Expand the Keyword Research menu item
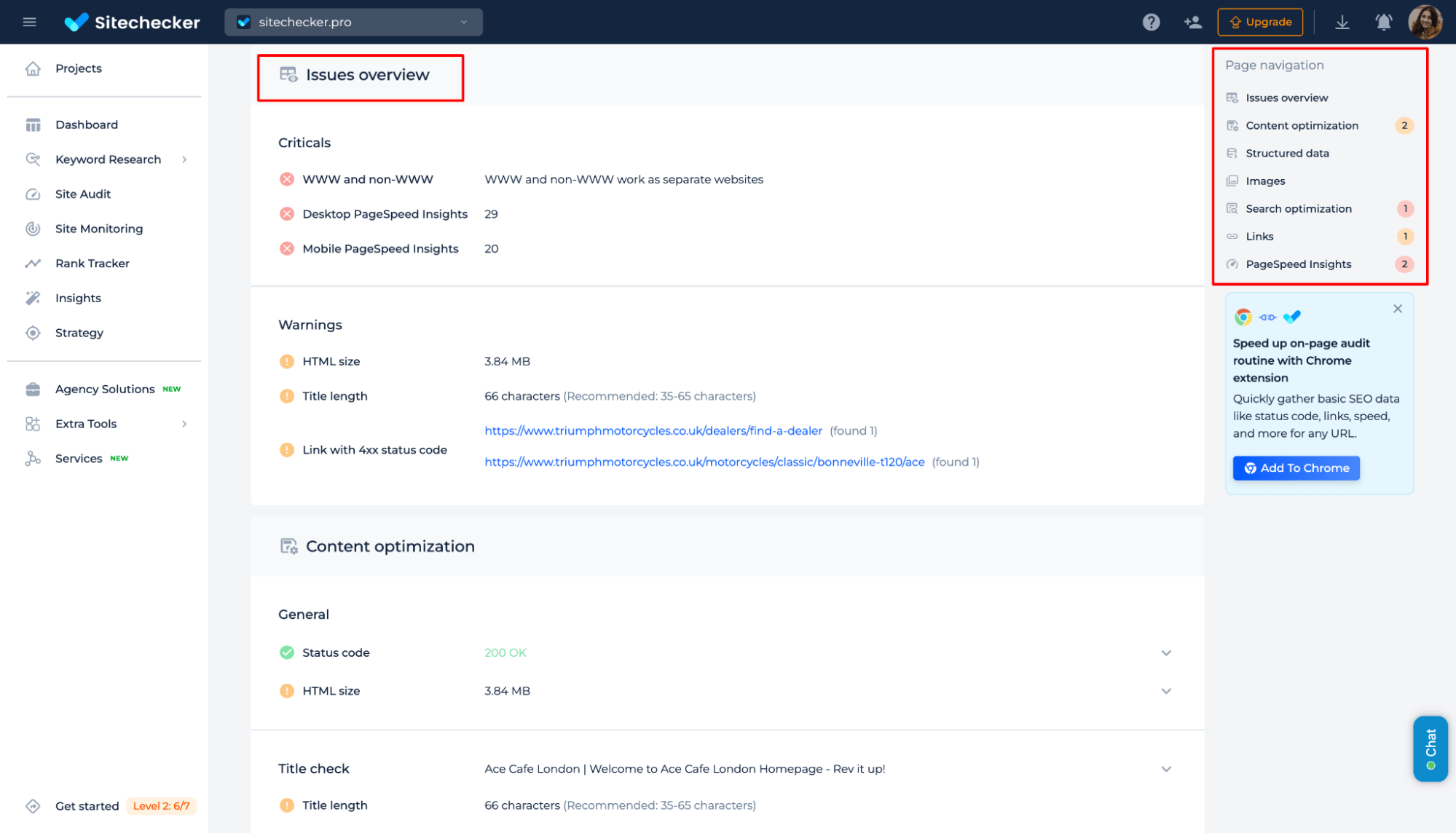The width and height of the screenshot is (1456, 833). [x=185, y=159]
